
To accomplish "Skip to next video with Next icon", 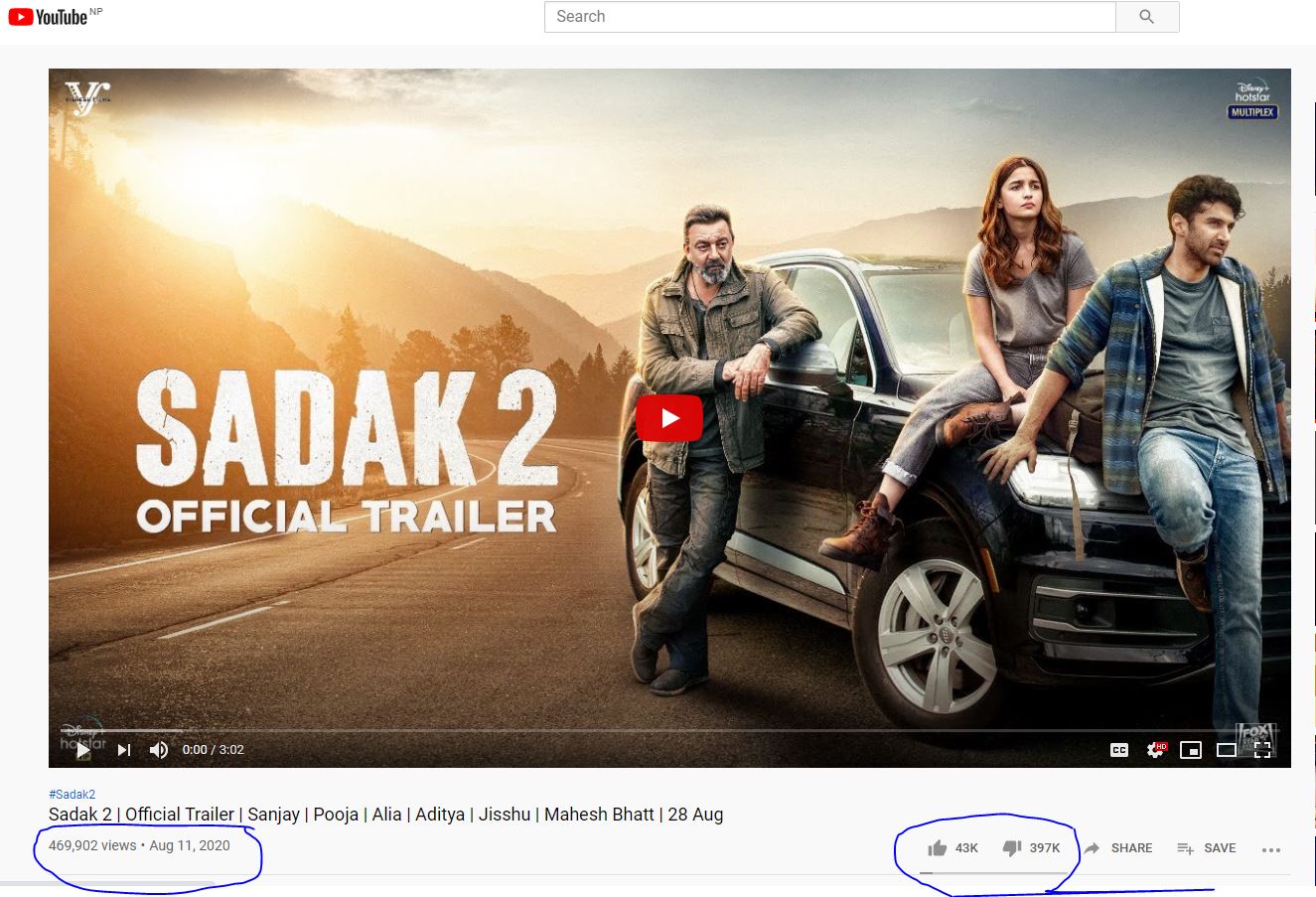I will click(x=124, y=750).
